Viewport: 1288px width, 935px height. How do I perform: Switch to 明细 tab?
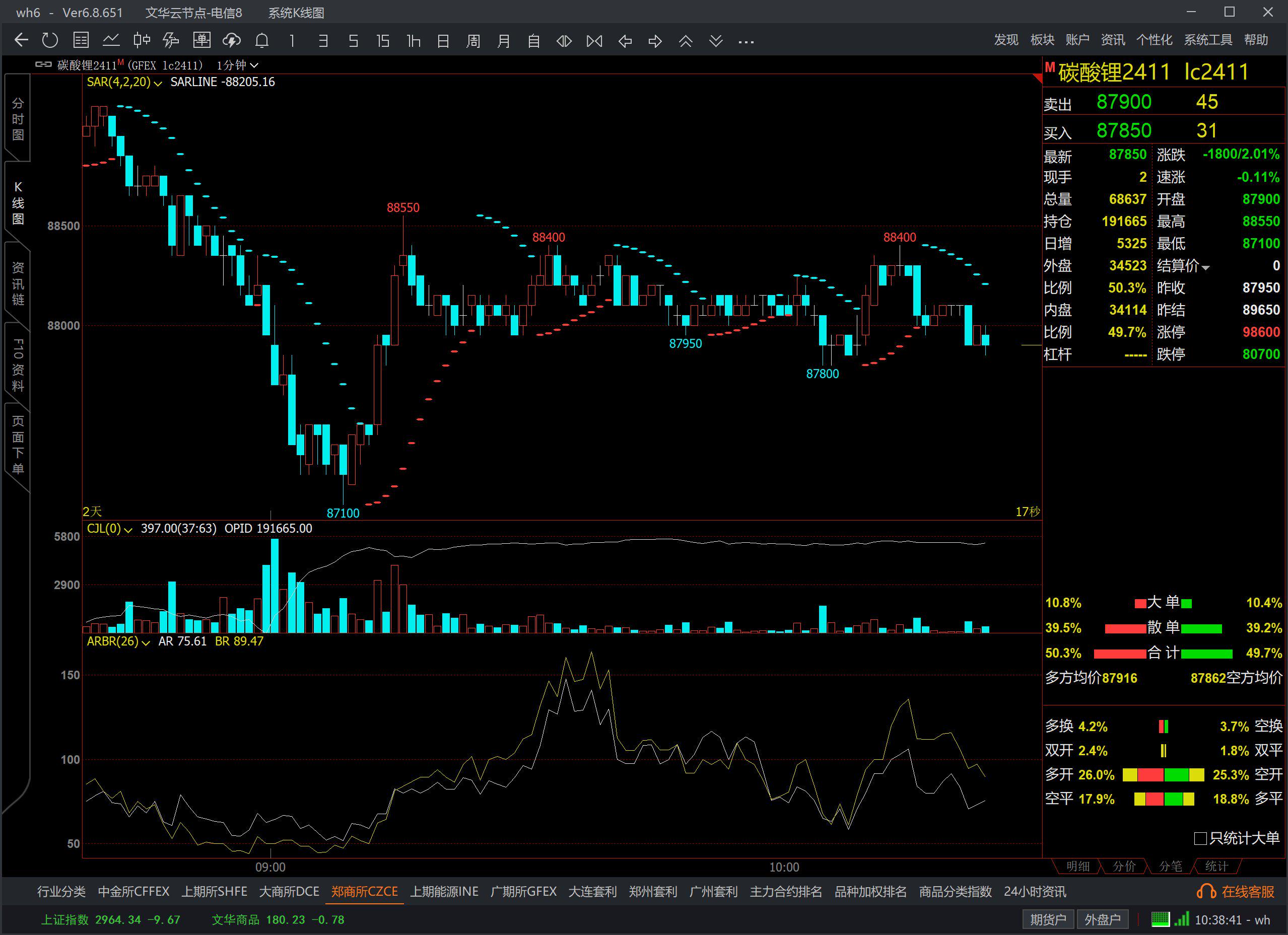[1078, 867]
